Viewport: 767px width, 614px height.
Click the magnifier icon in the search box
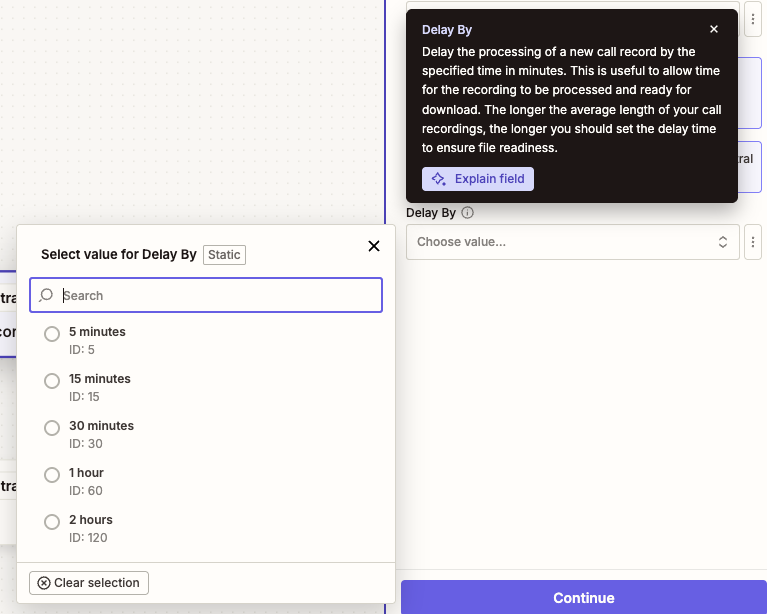46,296
